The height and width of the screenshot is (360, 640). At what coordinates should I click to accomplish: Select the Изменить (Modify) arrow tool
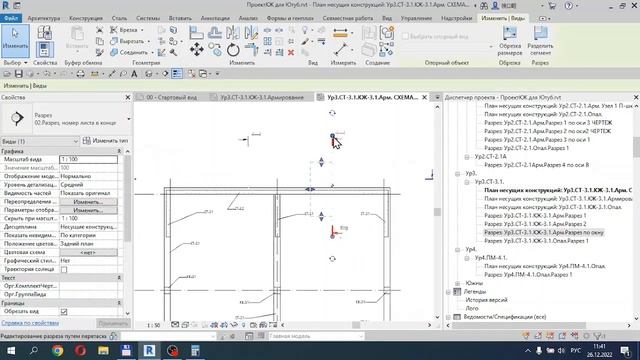pyautogui.click(x=15, y=41)
